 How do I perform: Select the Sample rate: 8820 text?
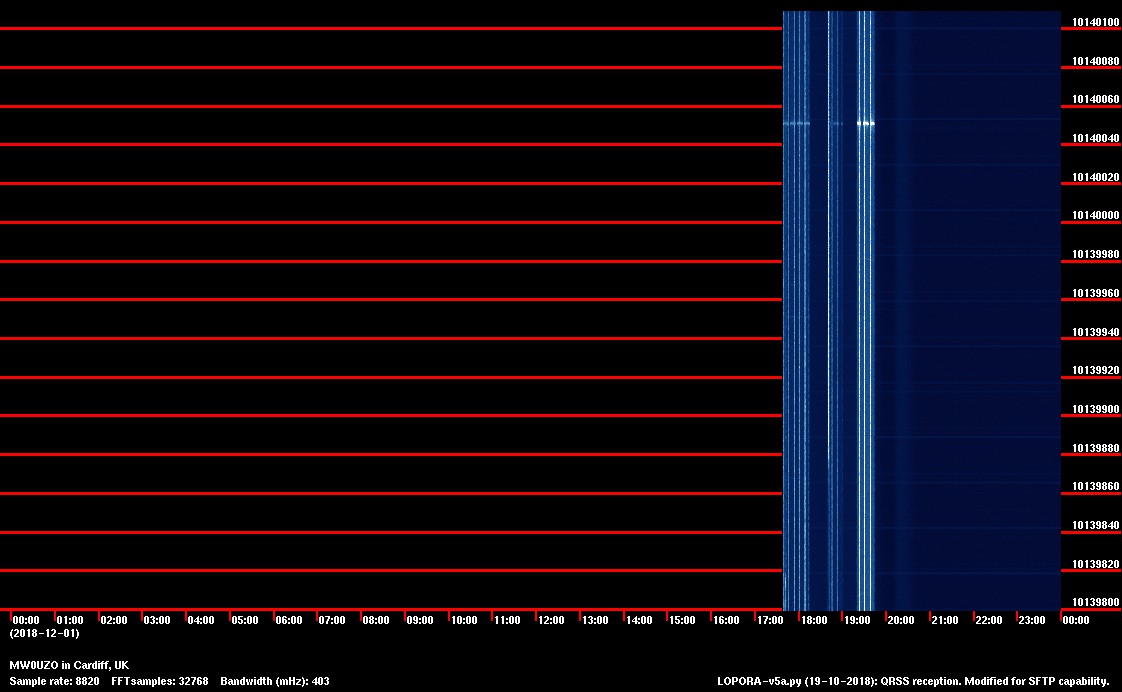(x=54, y=681)
